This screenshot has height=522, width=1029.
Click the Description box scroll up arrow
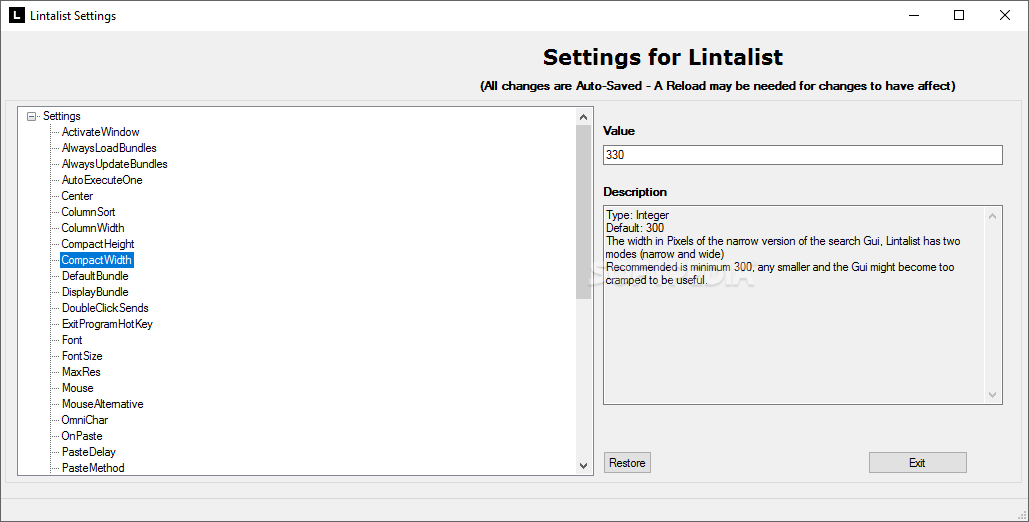[x=992, y=216]
